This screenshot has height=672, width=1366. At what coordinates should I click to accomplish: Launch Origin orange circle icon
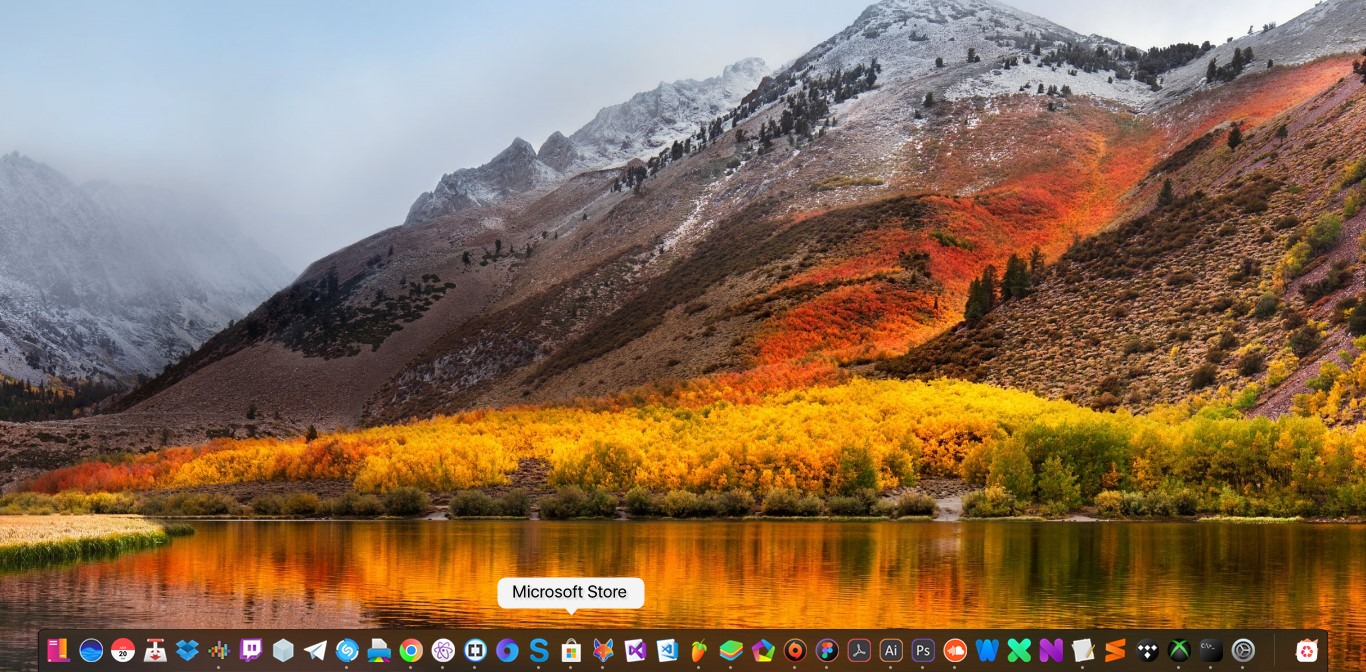point(795,650)
